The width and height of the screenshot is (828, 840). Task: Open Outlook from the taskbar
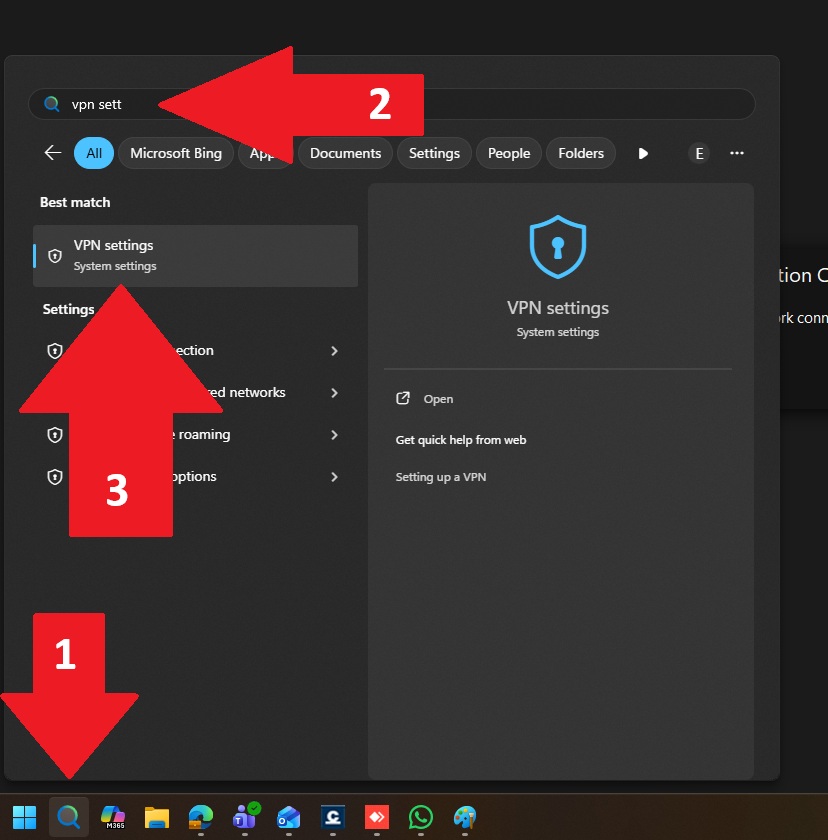click(289, 817)
